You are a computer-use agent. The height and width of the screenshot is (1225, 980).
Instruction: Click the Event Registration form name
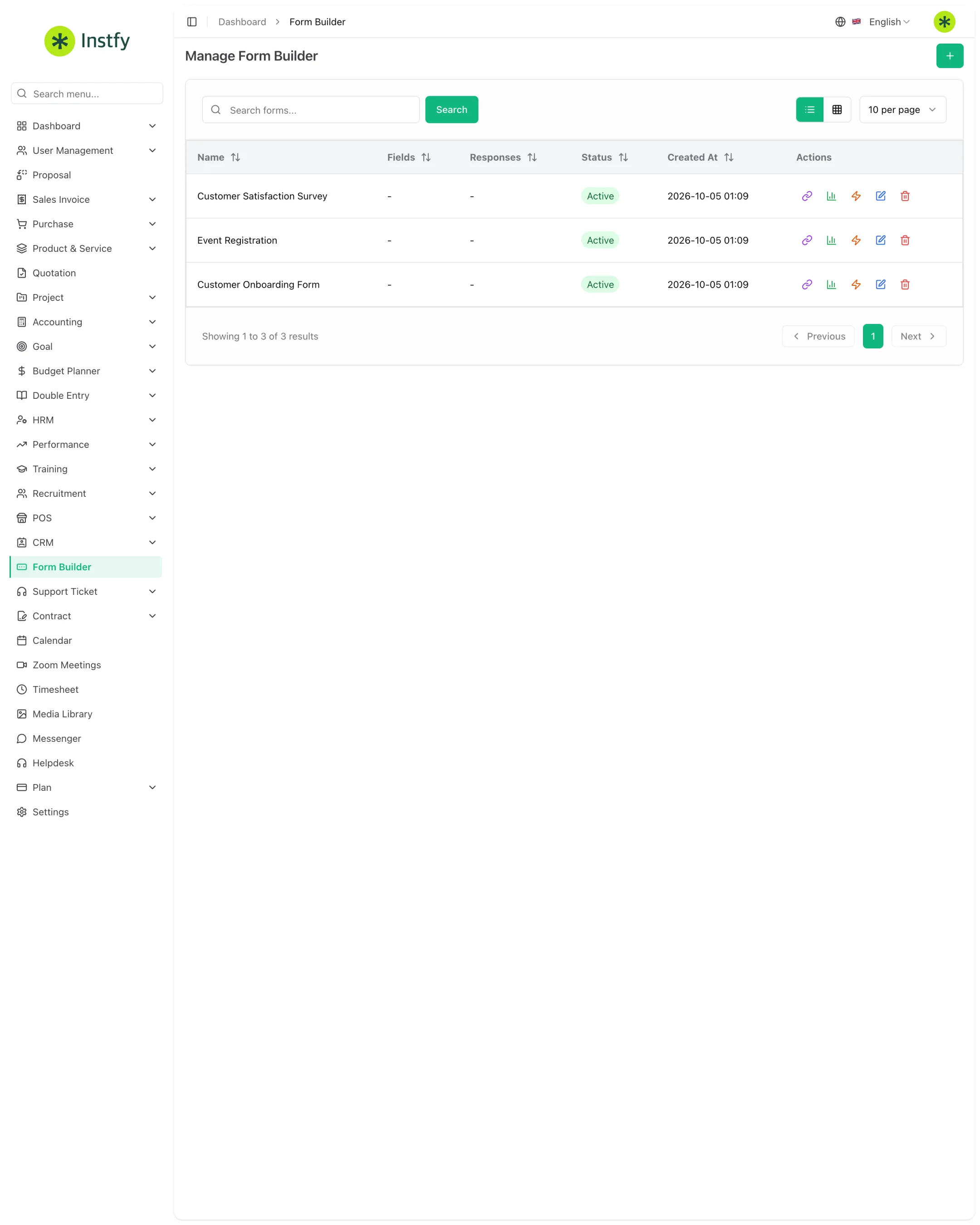coord(237,240)
